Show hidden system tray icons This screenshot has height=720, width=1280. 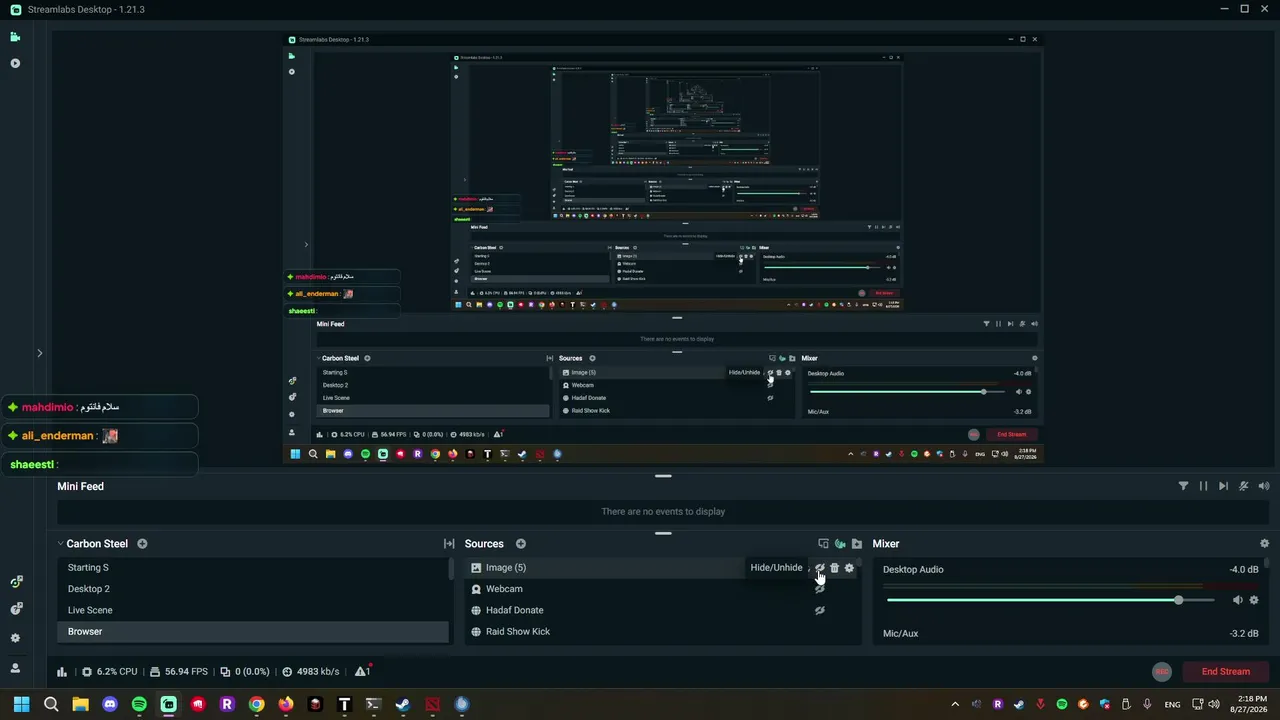tap(955, 704)
